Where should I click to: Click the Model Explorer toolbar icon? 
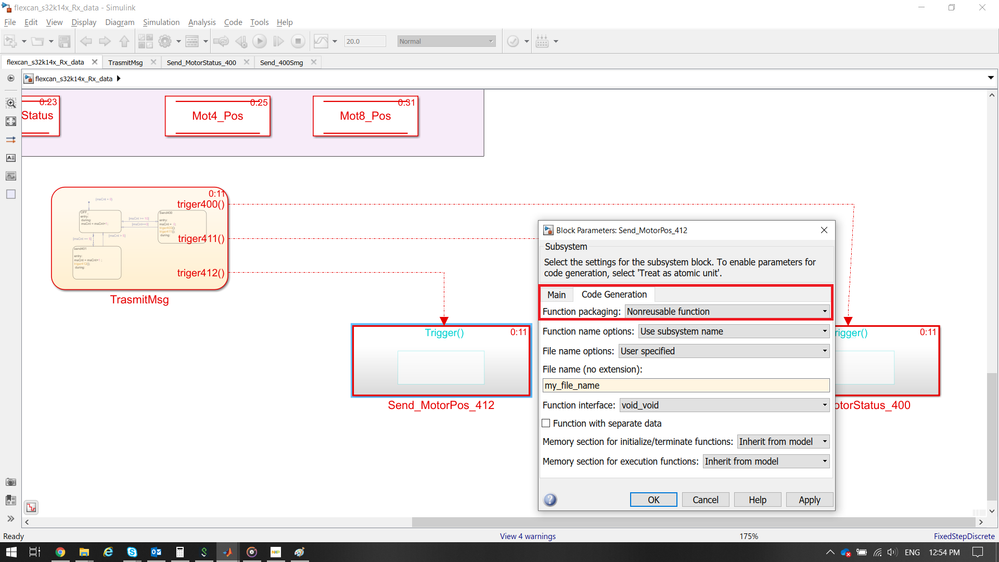192,41
